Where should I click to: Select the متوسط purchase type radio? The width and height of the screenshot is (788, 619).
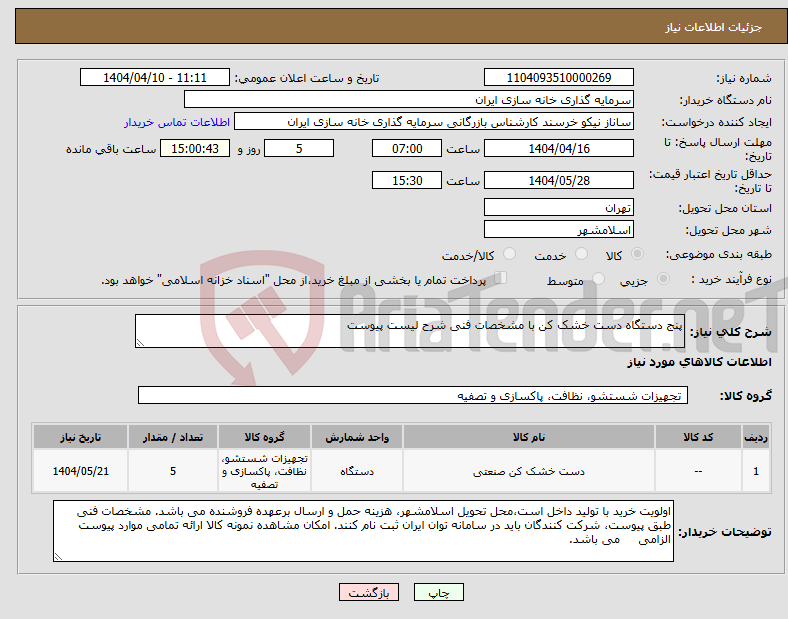(599, 279)
